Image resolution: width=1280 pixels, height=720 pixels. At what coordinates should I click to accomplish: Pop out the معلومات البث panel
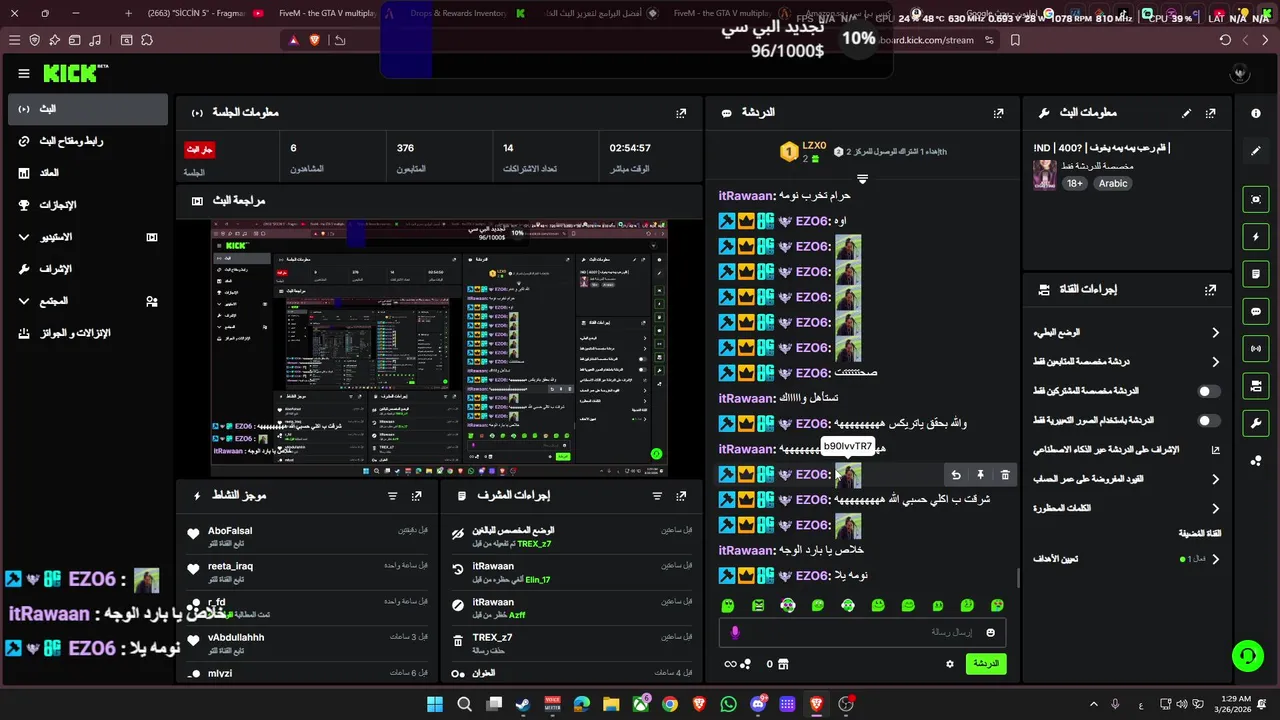coord(1211,113)
